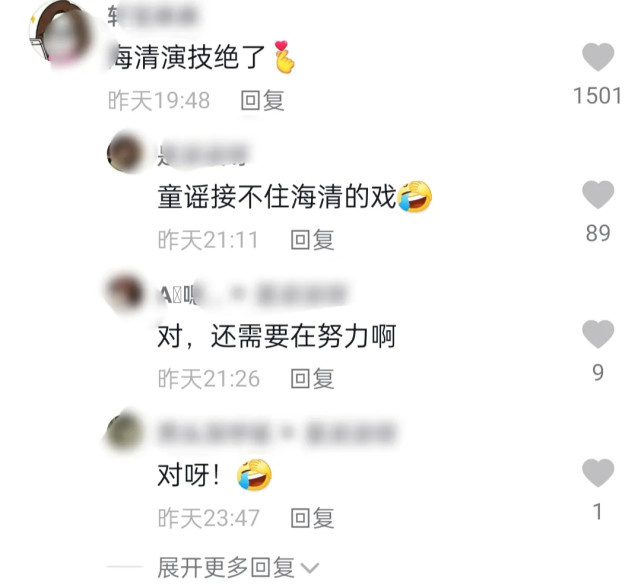The width and height of the screenshot is (641, 588).
Task: Tap the reply text 对，还需要在努力啊
Action: [x=277, y=336]
